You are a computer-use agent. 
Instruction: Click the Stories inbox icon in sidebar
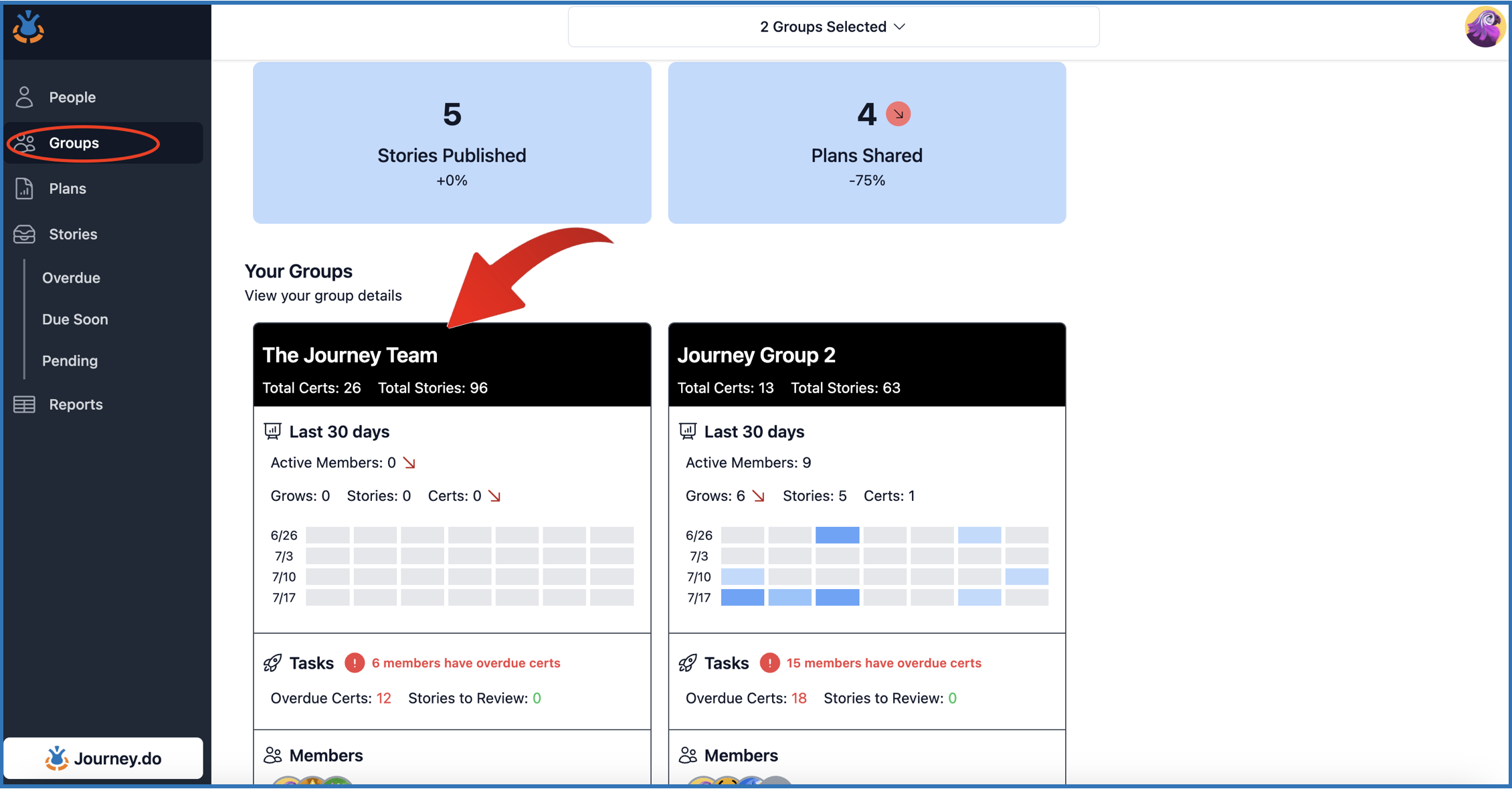tap(25, 234)
